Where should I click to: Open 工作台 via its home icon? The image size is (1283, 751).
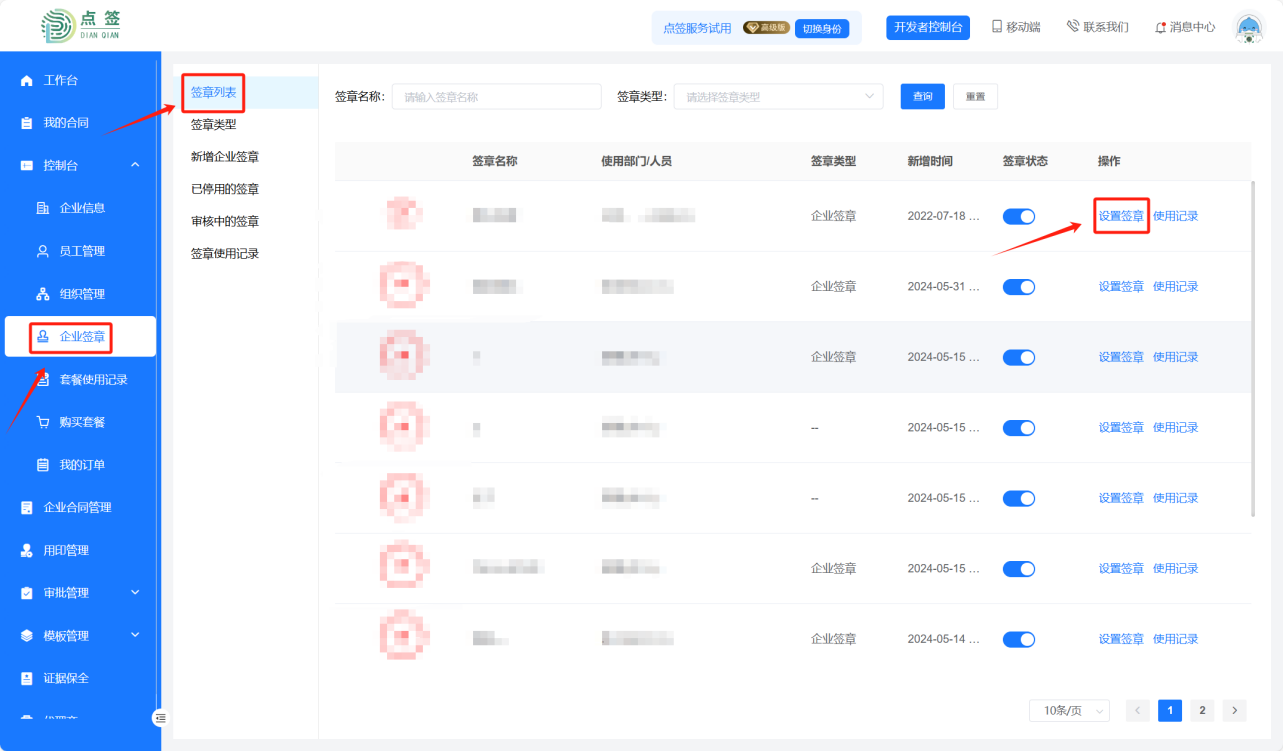(x=27, y=80)
